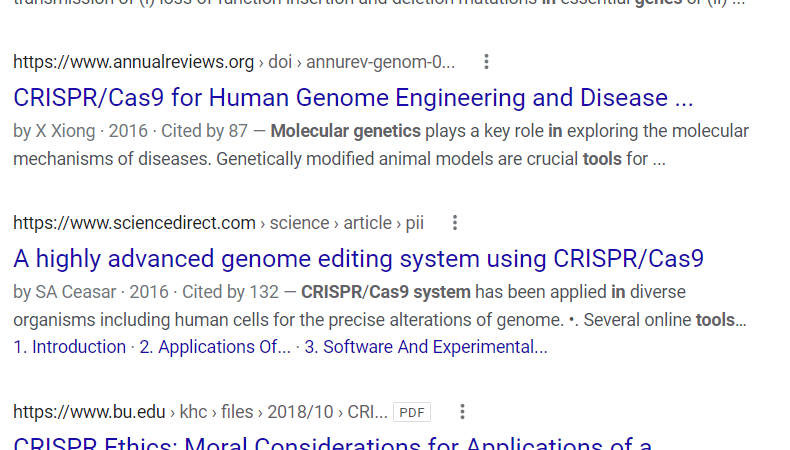Click the 'by SA Ceasar · 2016' author text
The height and width of the screenshot is (450, 790).
pos(91,292)
